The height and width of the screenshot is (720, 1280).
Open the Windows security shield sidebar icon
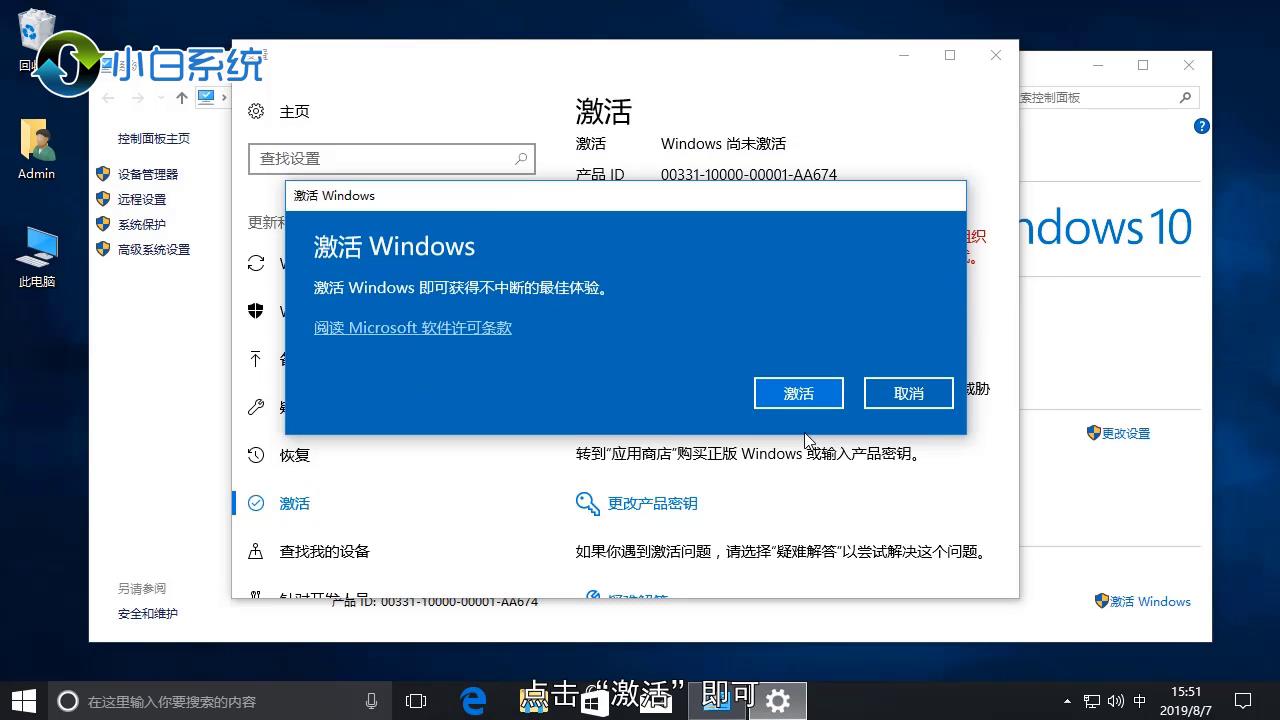(256, 311)
